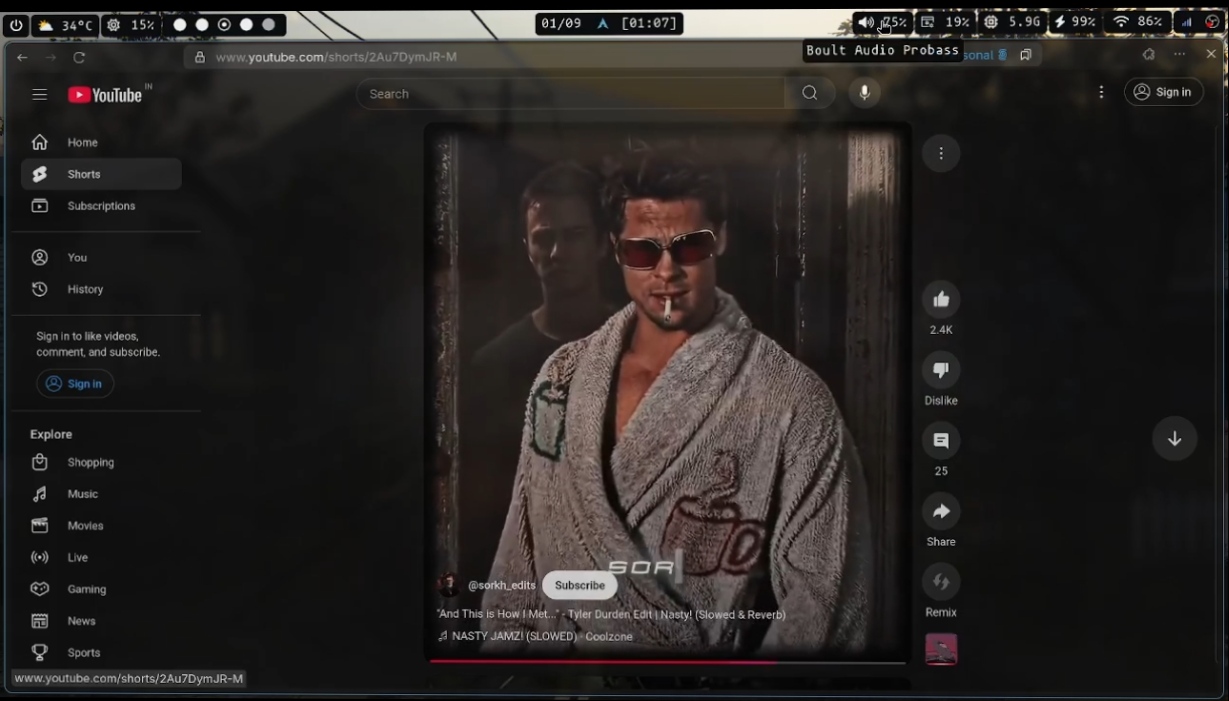Open browser three-dot menu at top right
Viewport: 1229px width, 701px height.
[x=1180, y=54]
